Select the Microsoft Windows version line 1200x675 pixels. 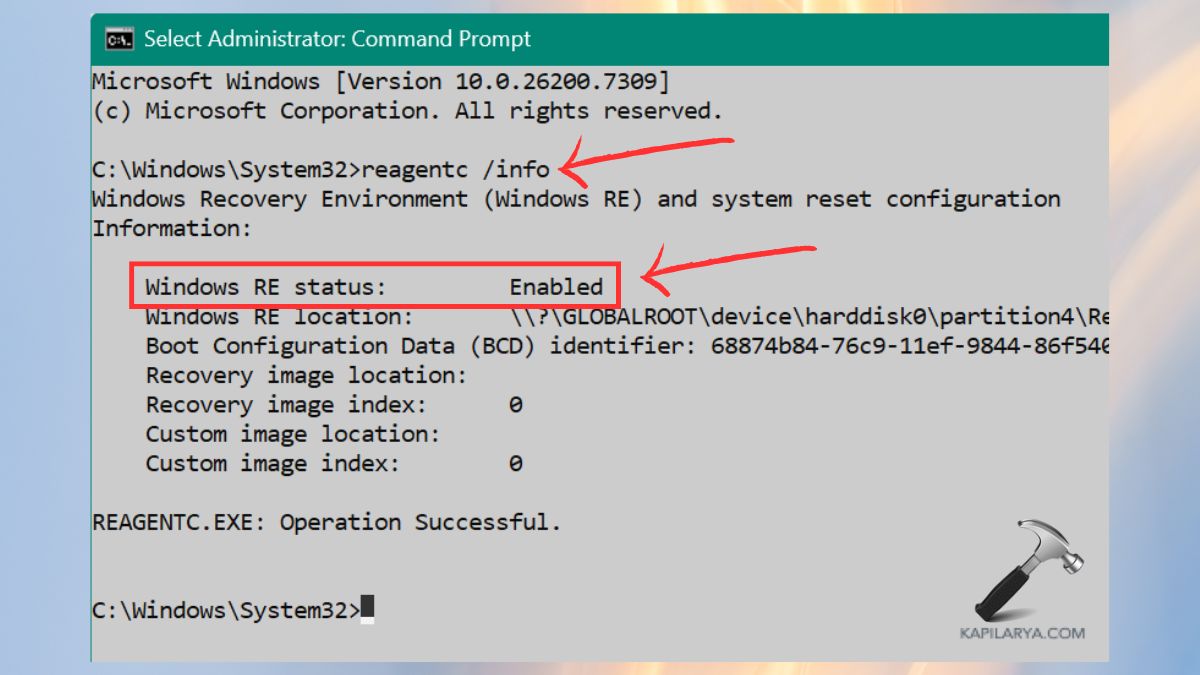coord(380,81)
